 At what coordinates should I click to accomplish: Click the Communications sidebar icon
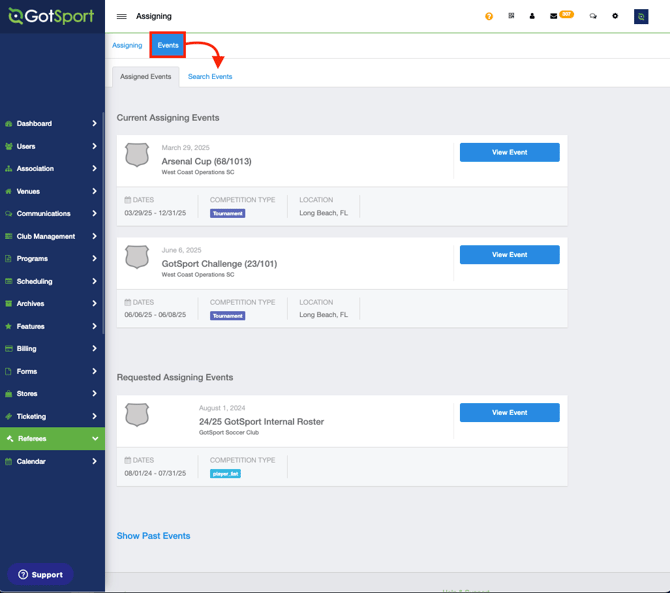click(9, 214)
